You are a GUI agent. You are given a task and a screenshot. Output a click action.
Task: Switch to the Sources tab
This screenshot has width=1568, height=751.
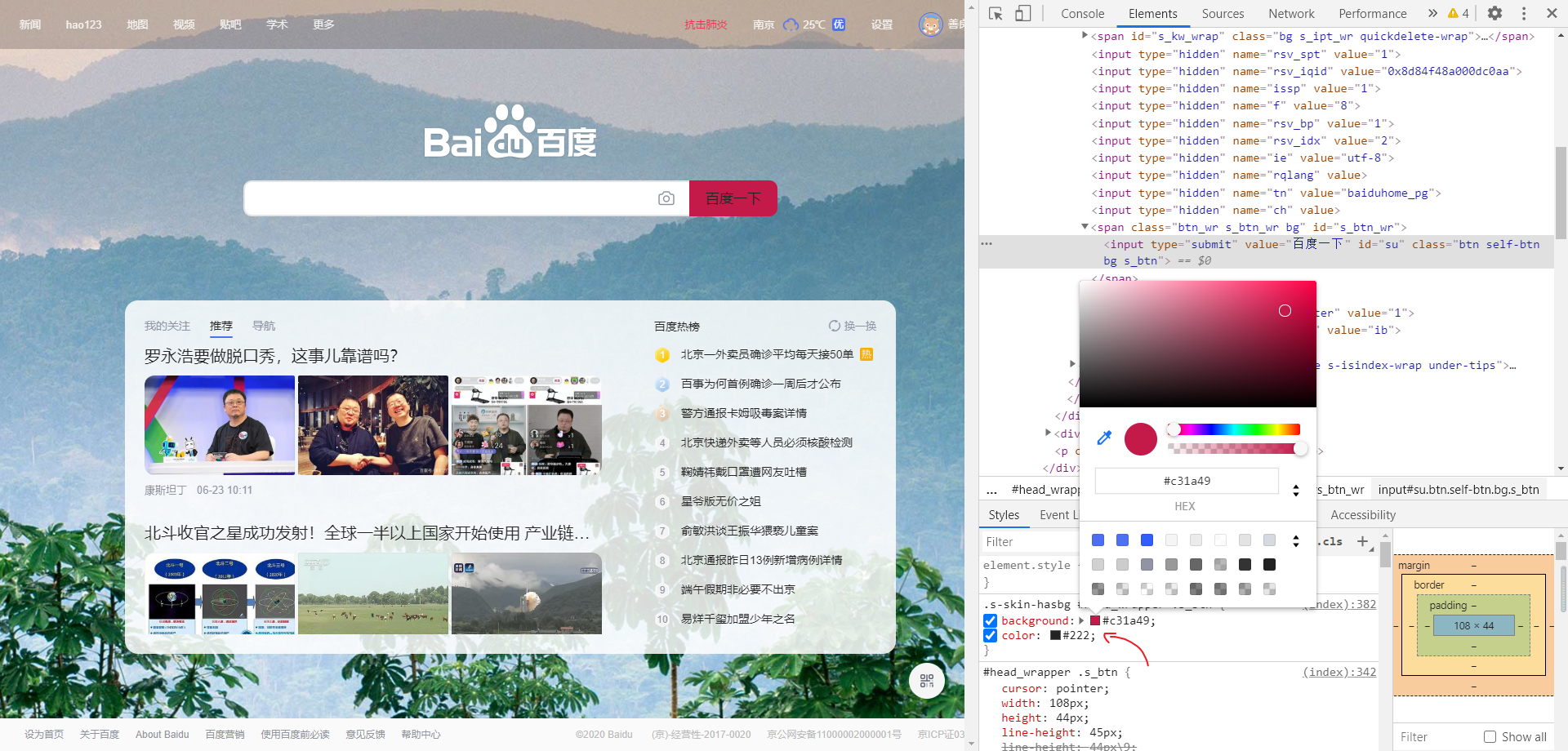click(x=1223, y=13)
